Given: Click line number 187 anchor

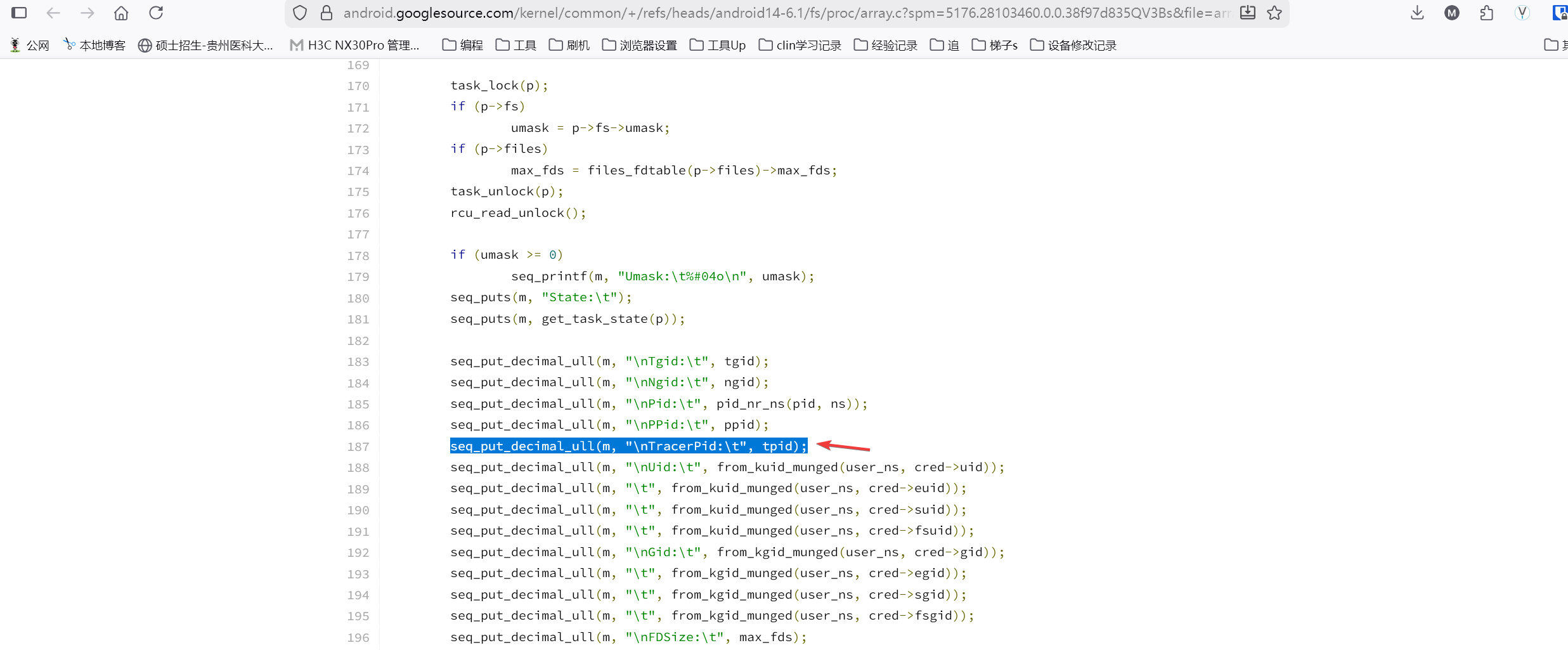Looking at the screenshot, I should tap(358, 446).
